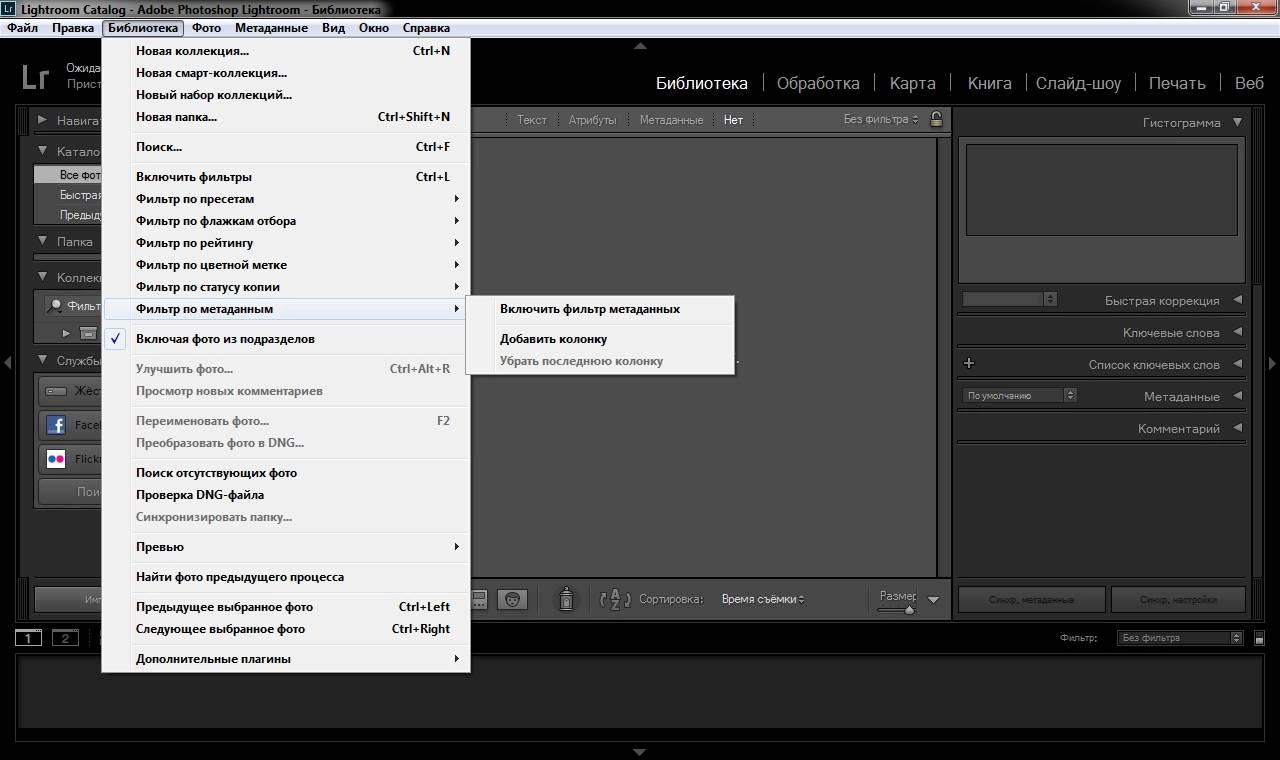Collapse the Гистограмма panel
1280x760 pixels.
(x=1237, y=122)
